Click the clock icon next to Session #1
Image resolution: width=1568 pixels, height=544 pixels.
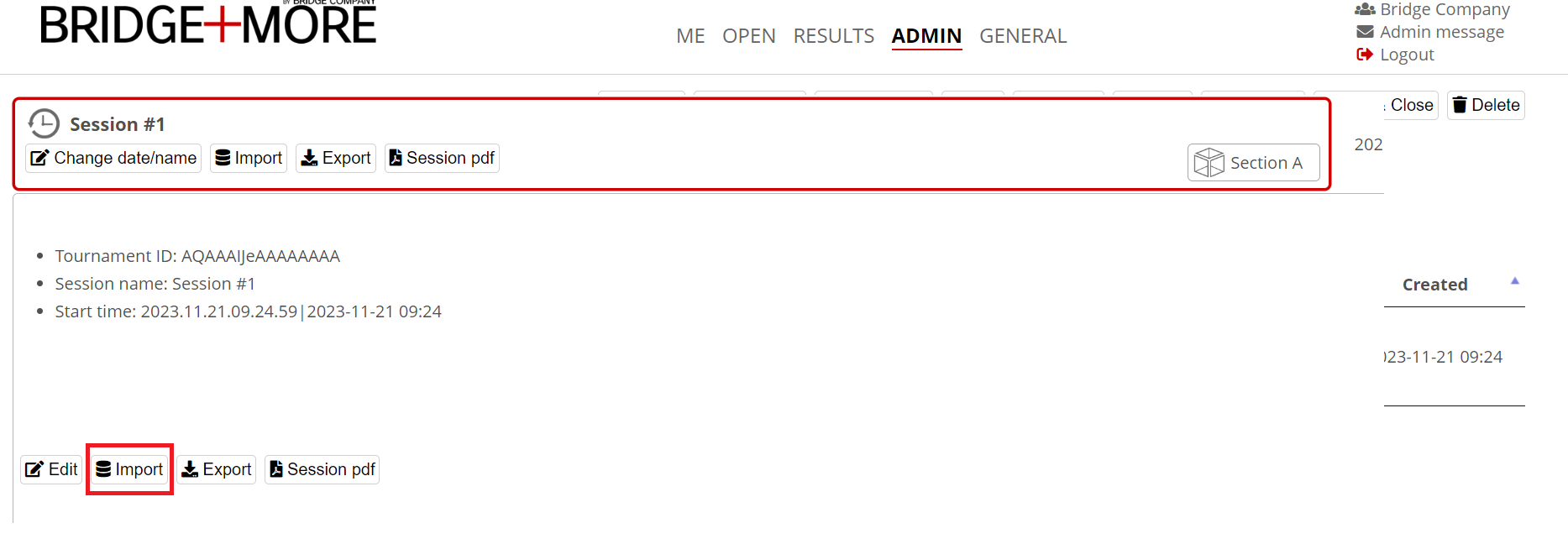click(x=44, y=123)
